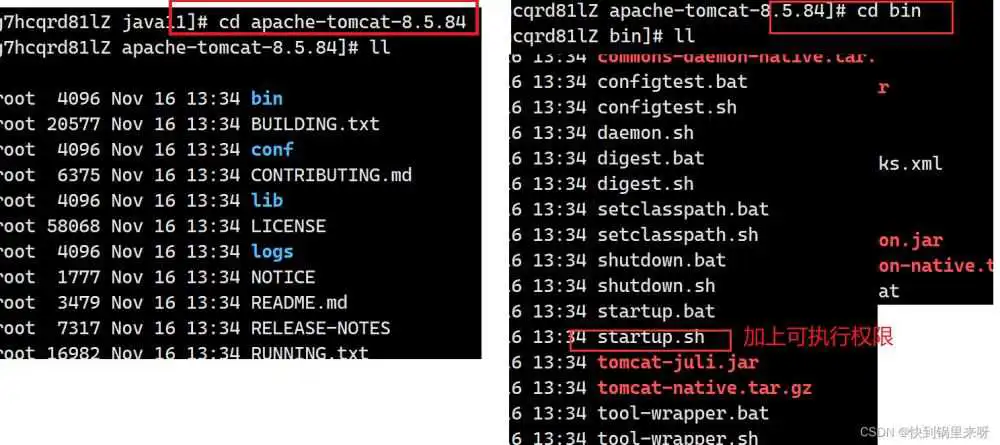The height and width of the screenshot is (445, 1000).
Task: Select shutdown.sh in the bin listing
Action: point(656,286)
